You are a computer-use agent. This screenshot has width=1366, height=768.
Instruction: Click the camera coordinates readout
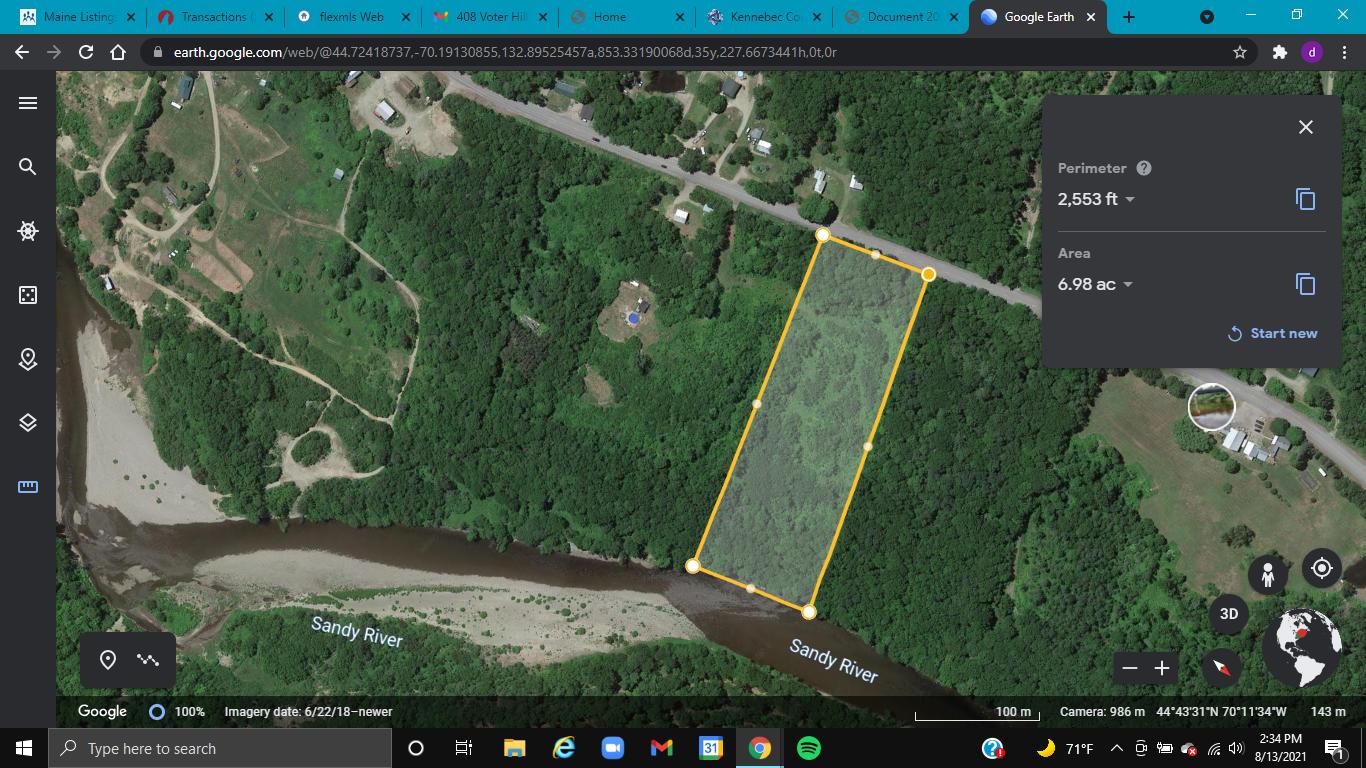tap(1221, 712)
